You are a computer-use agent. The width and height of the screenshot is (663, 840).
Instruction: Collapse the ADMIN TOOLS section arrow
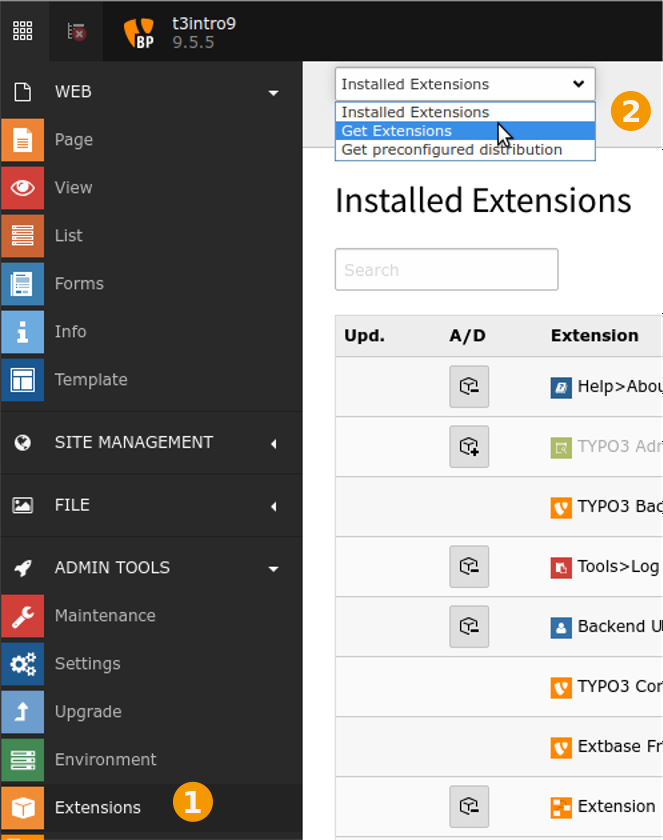point(274,569)
